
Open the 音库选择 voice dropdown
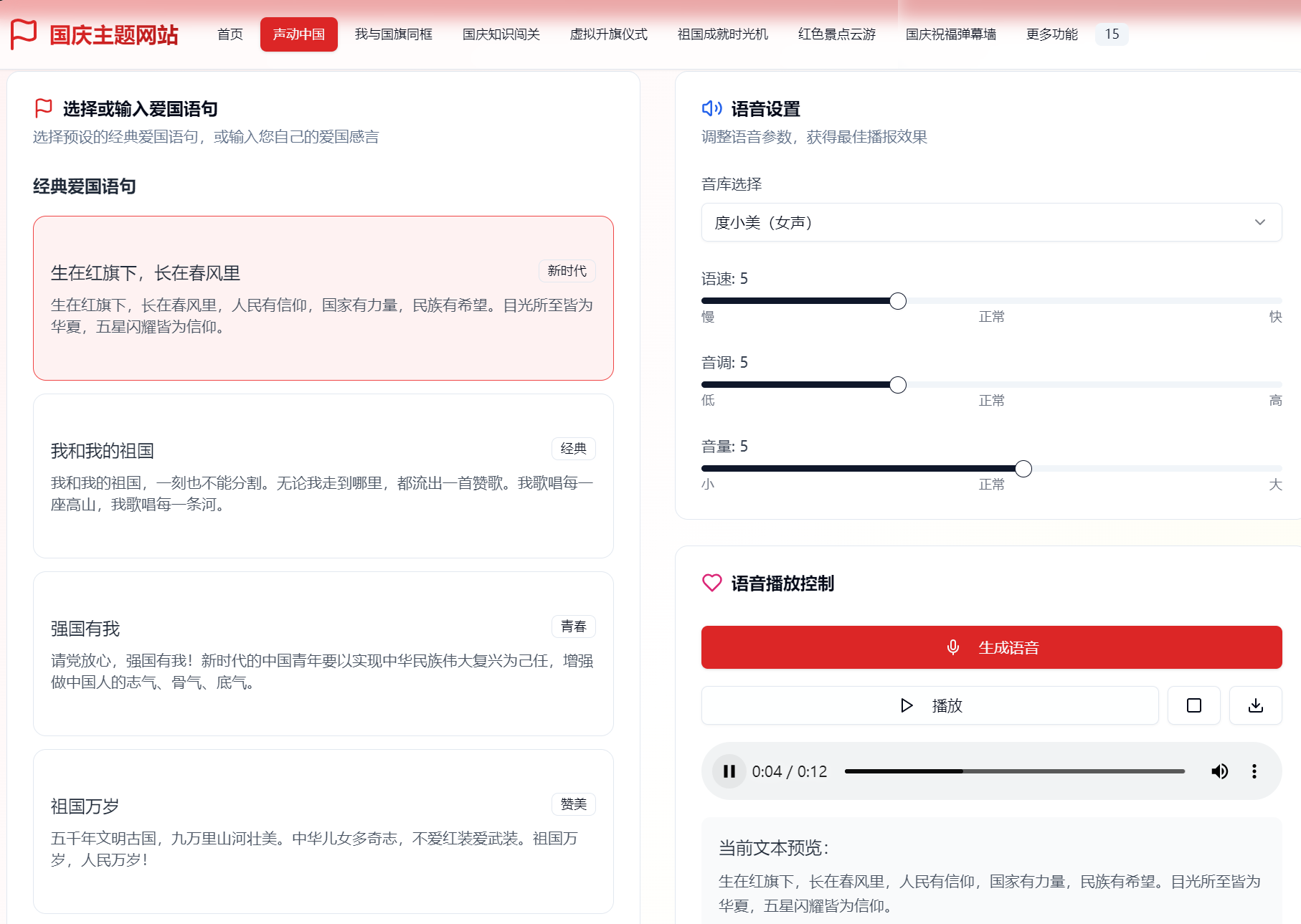[991, 222]
